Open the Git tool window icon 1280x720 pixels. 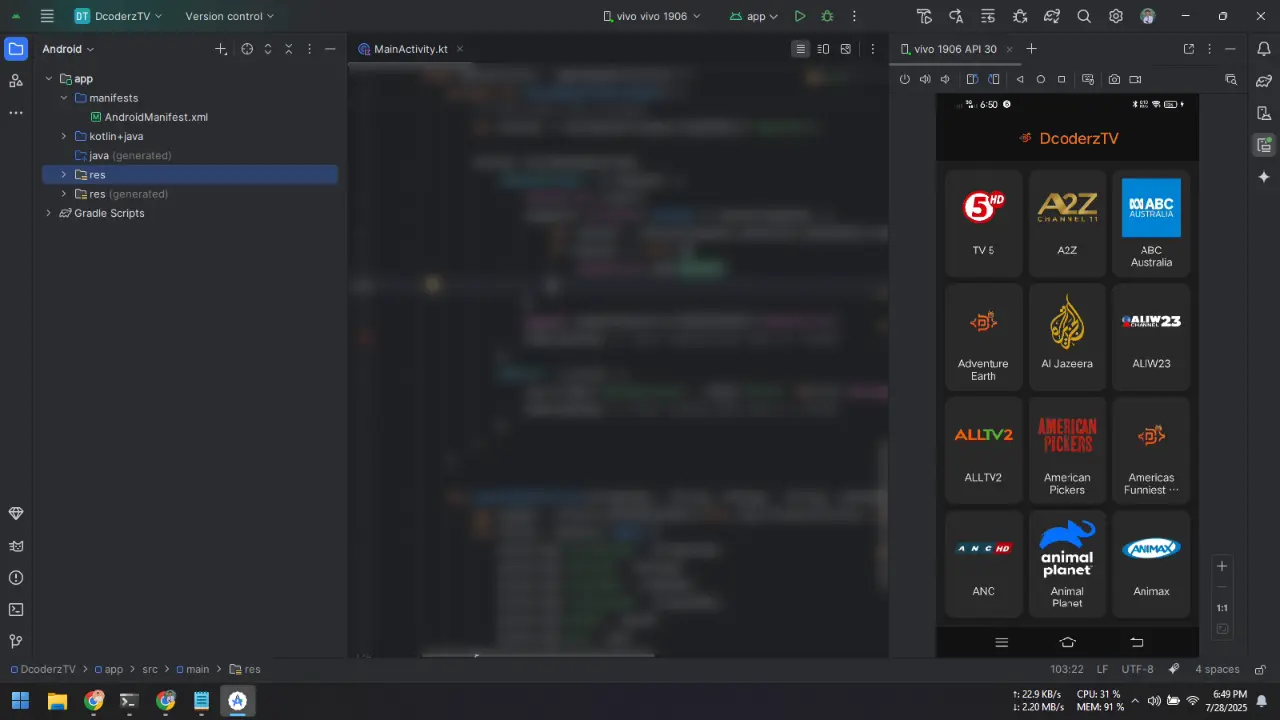coord(16,641)
